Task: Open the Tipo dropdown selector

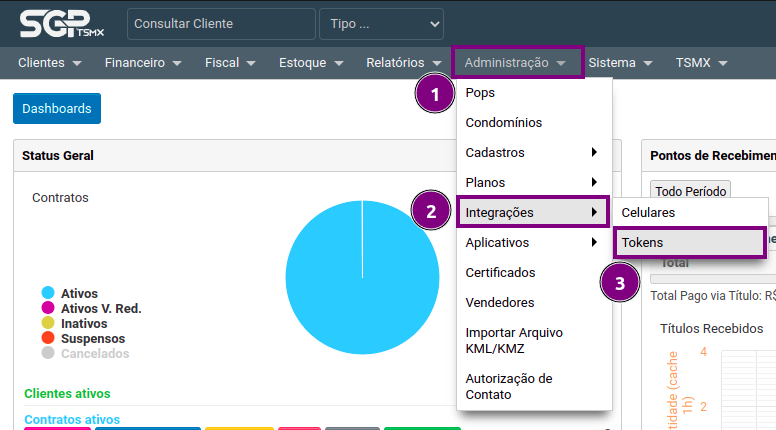Action: click(x=381, y=23)
